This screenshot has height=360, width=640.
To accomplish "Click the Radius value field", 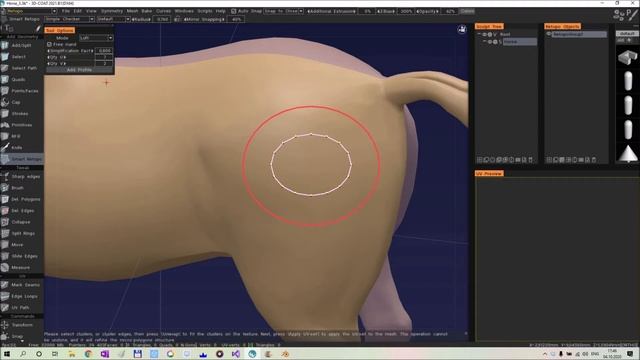I will coord(162,19).
